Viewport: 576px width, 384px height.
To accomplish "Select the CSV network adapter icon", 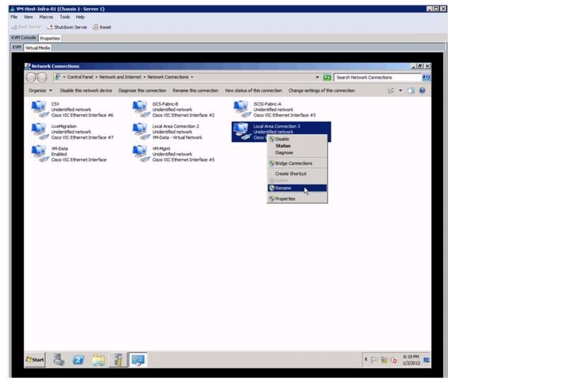I will tap(40, 109).
